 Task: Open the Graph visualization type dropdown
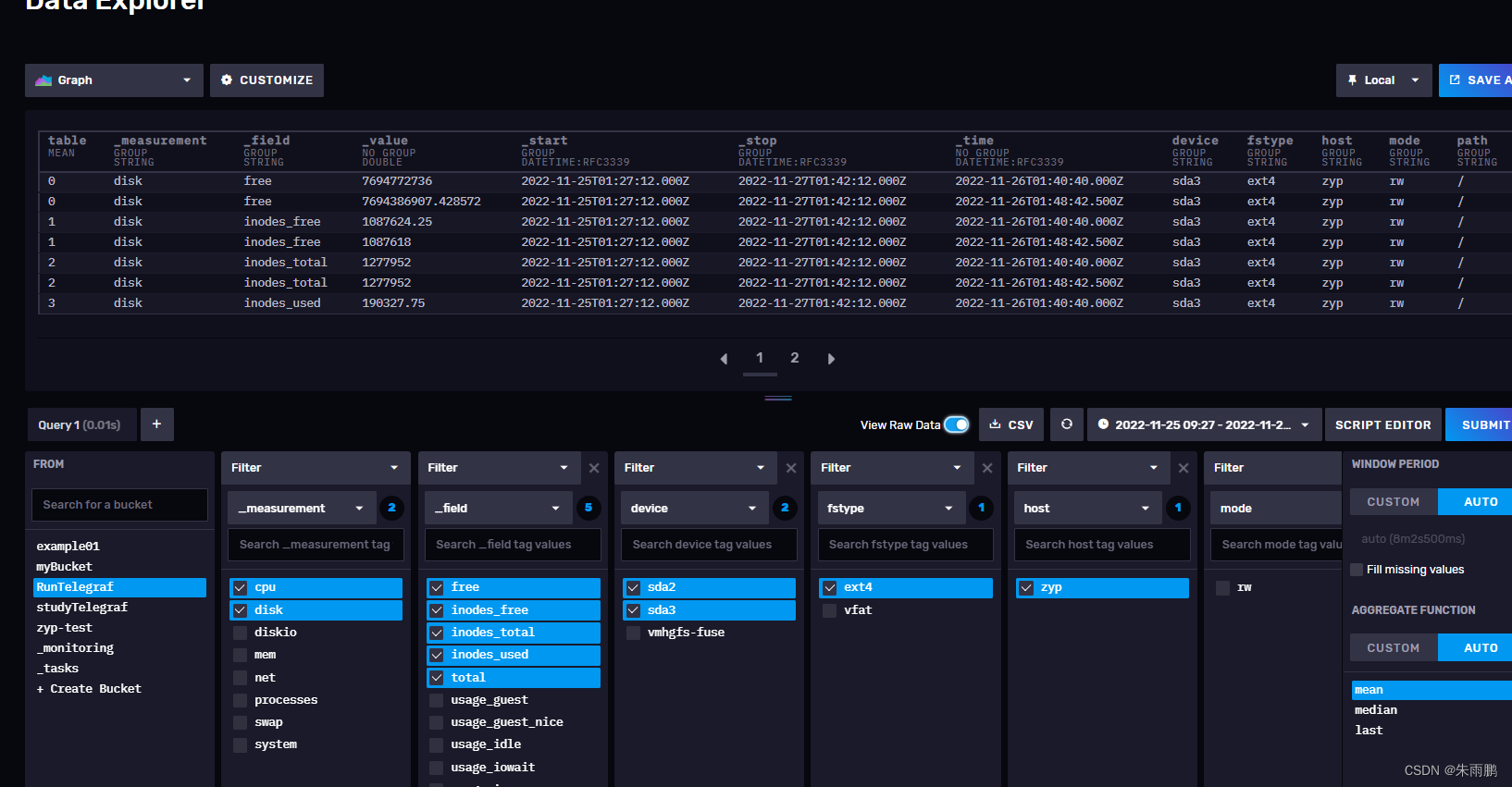click(x=114, y=80)
